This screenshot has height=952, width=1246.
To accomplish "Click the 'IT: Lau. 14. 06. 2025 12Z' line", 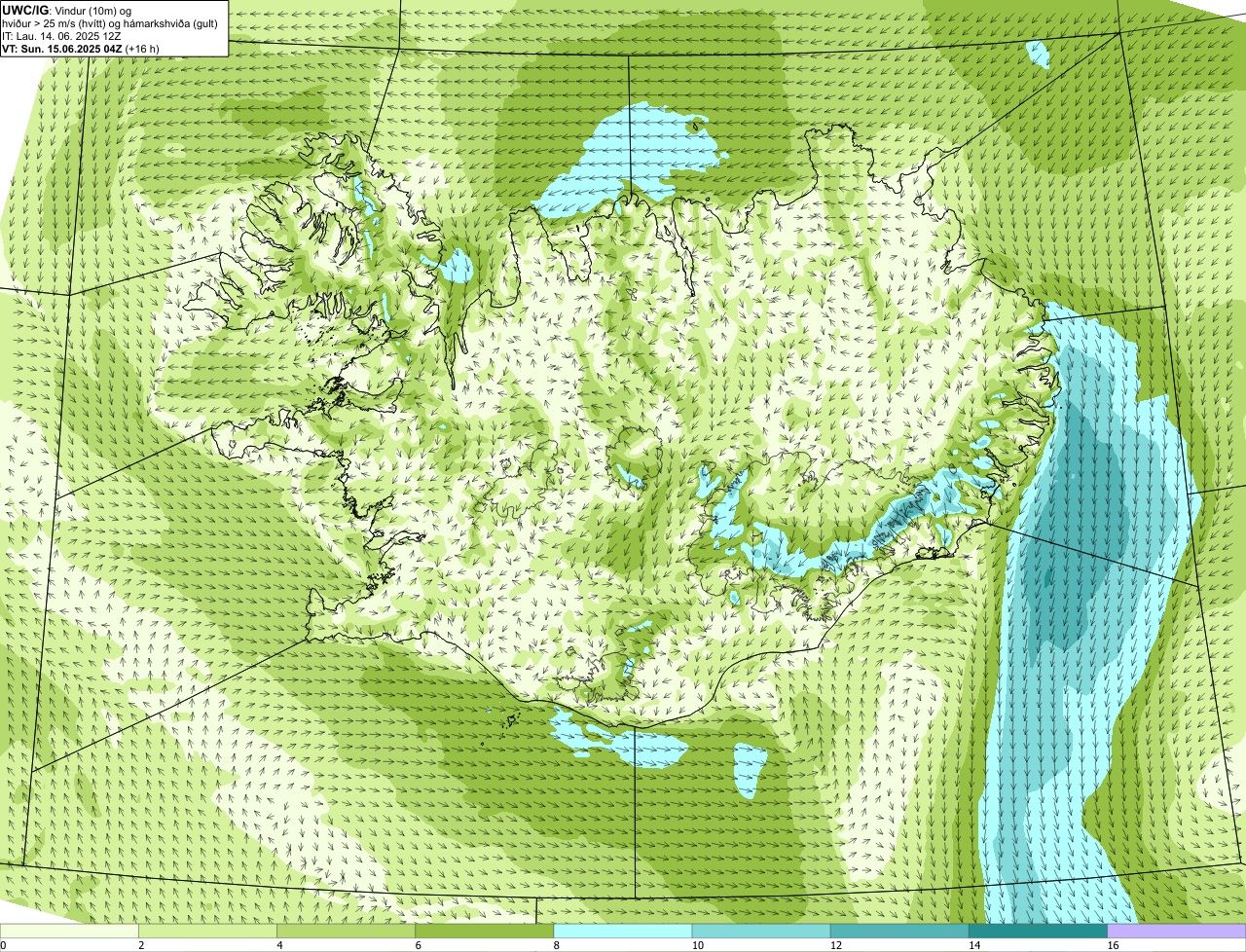I will pyautogui.click(x=61, y=36).
